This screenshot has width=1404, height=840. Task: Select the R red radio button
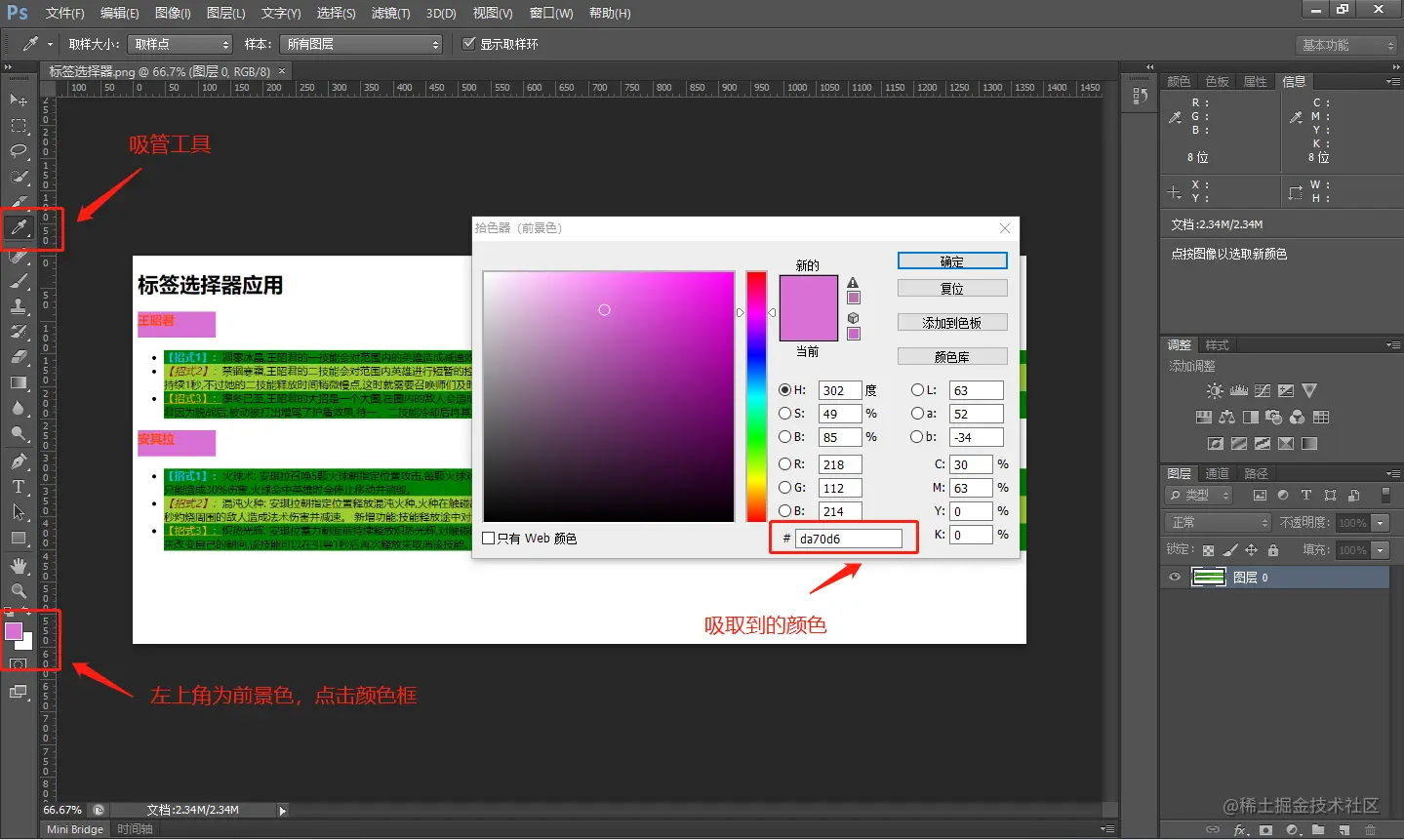785,463
